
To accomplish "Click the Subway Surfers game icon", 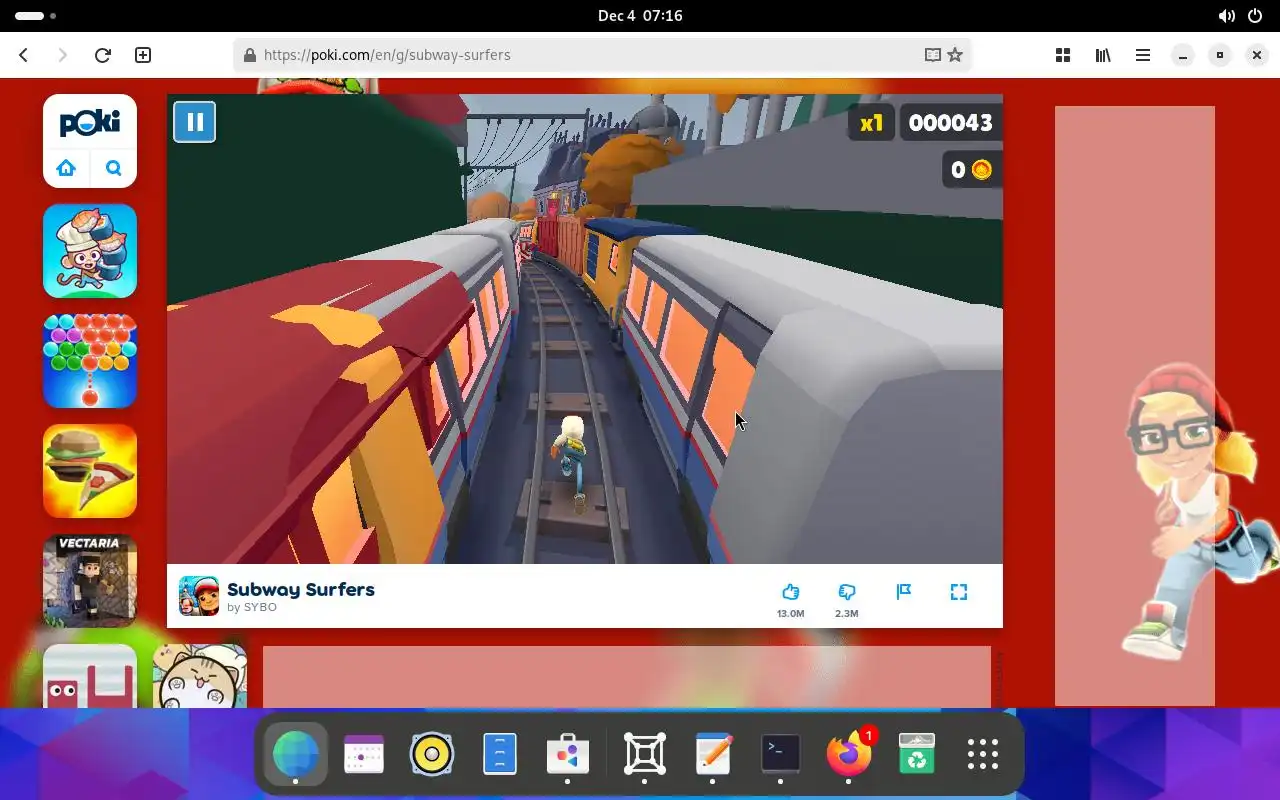I will [x=199, y=596].
